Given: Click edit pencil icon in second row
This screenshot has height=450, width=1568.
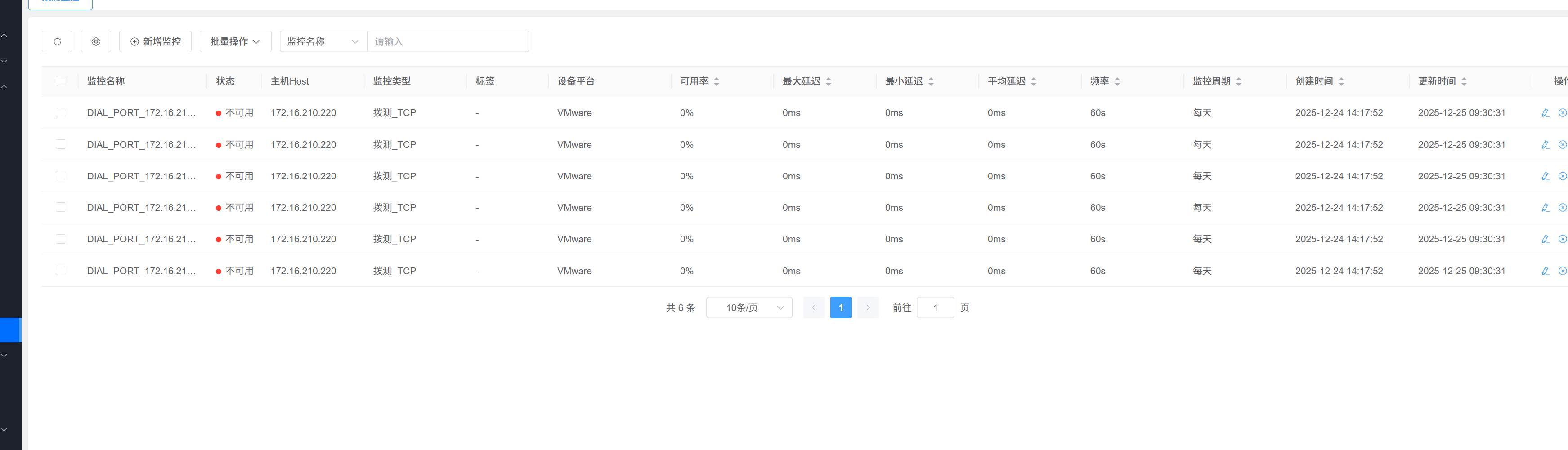Looking at the screenshot, I should [1546, 144].
